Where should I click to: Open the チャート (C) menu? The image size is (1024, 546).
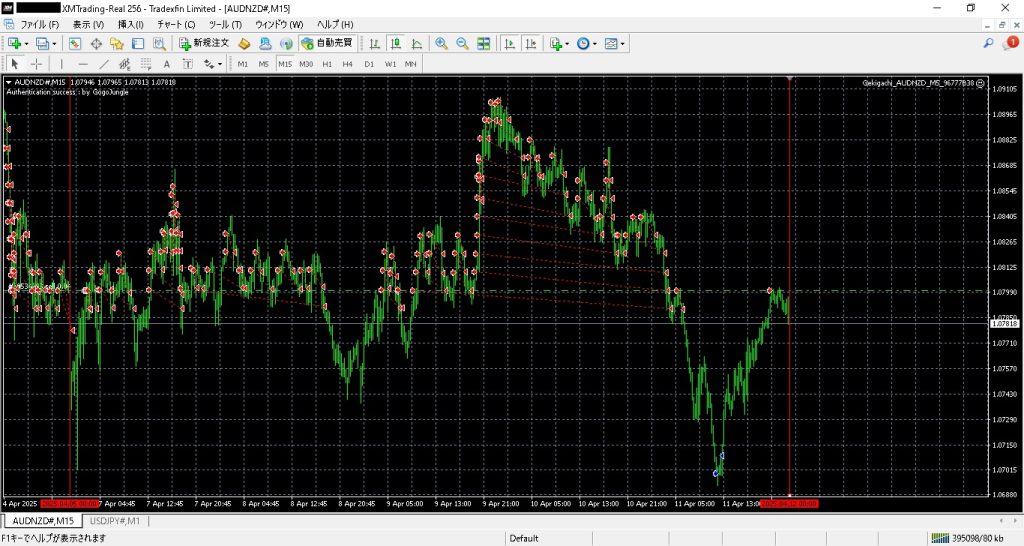pos(176,24)
